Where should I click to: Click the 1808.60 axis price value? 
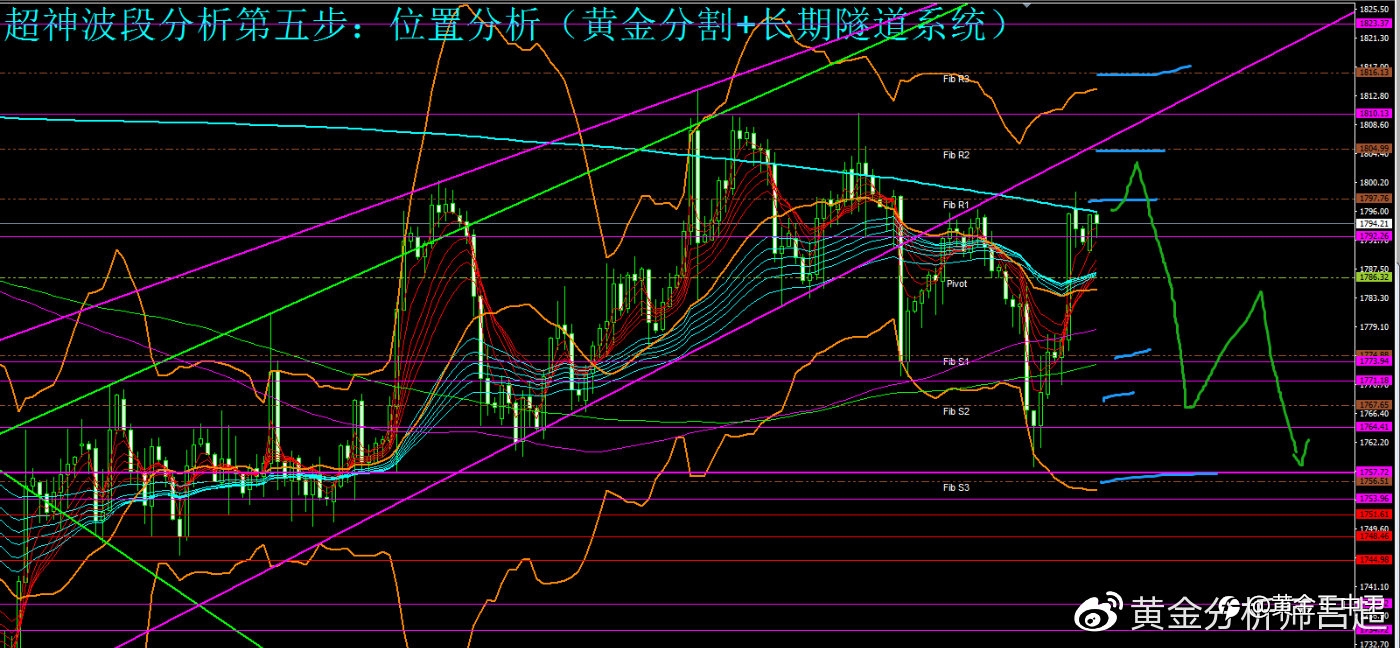tap(1374, 125)
